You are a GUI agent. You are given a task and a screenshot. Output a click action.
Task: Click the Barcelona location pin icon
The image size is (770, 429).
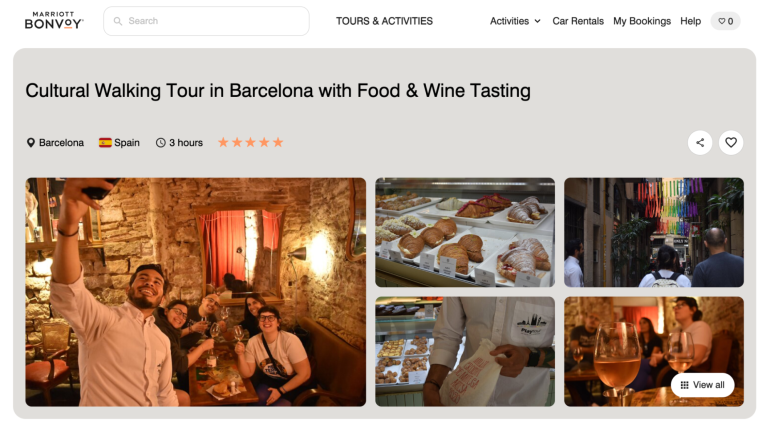[31, 143]
